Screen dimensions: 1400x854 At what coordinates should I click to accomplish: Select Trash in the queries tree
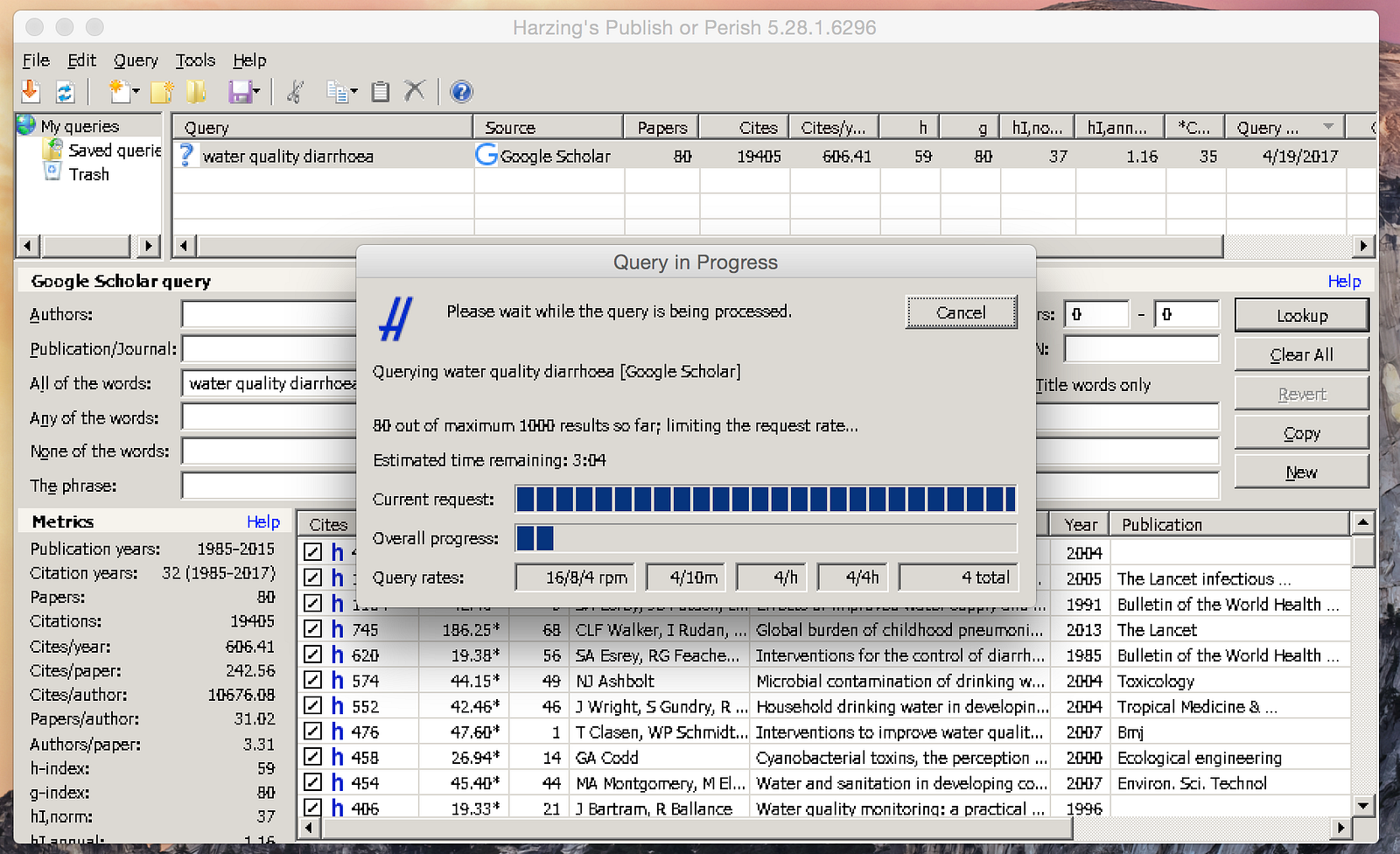[x=89, y=174]
